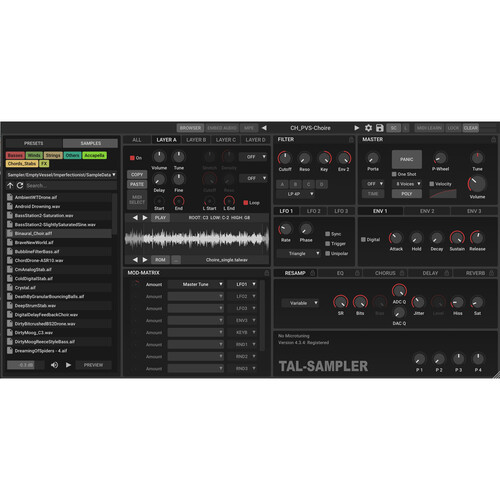Click the MIDI LEARN button
Viewport: 500px width, 500px height.
(429, 128)
